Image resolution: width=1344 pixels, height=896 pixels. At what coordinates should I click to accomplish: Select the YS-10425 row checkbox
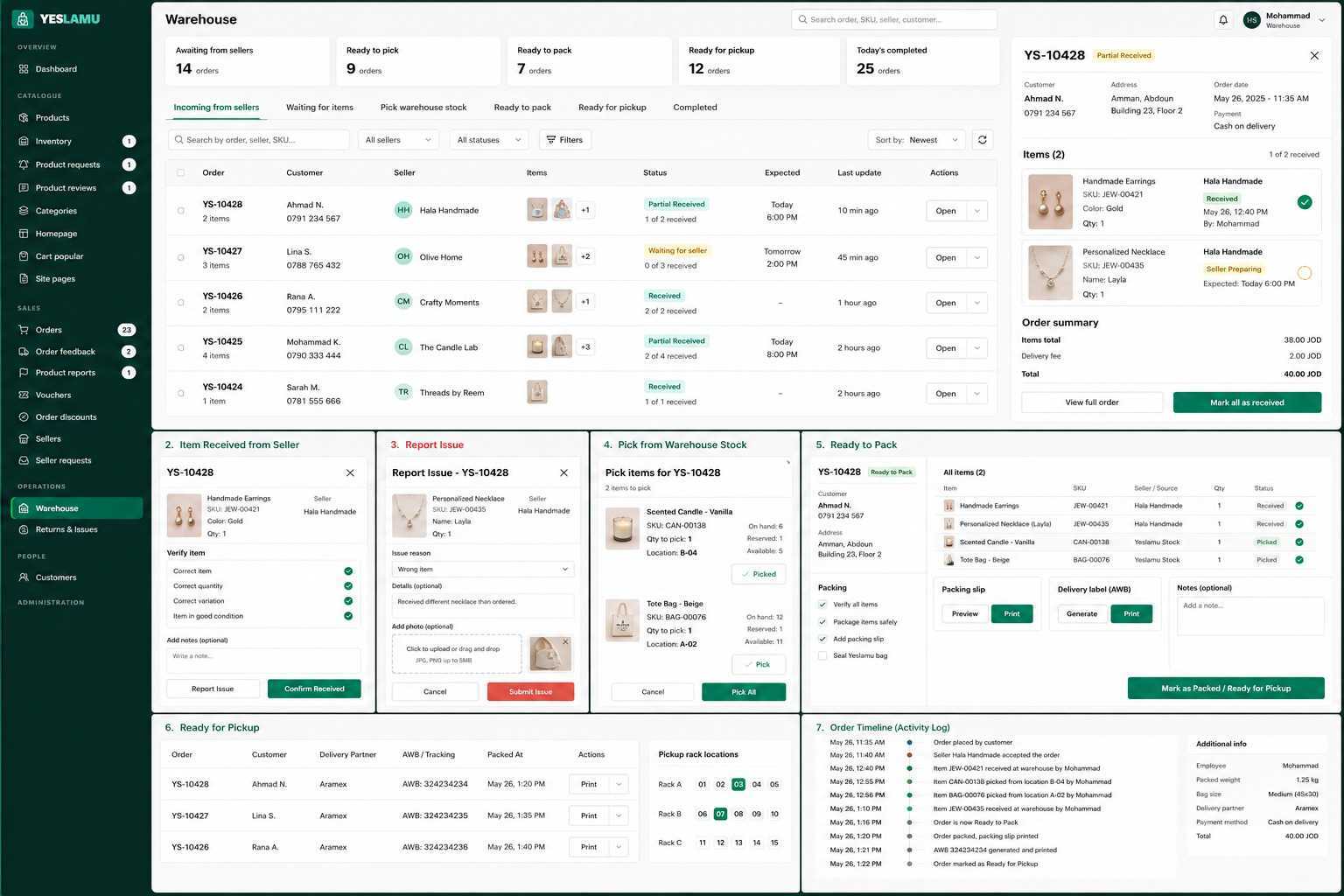coord(181,347)
